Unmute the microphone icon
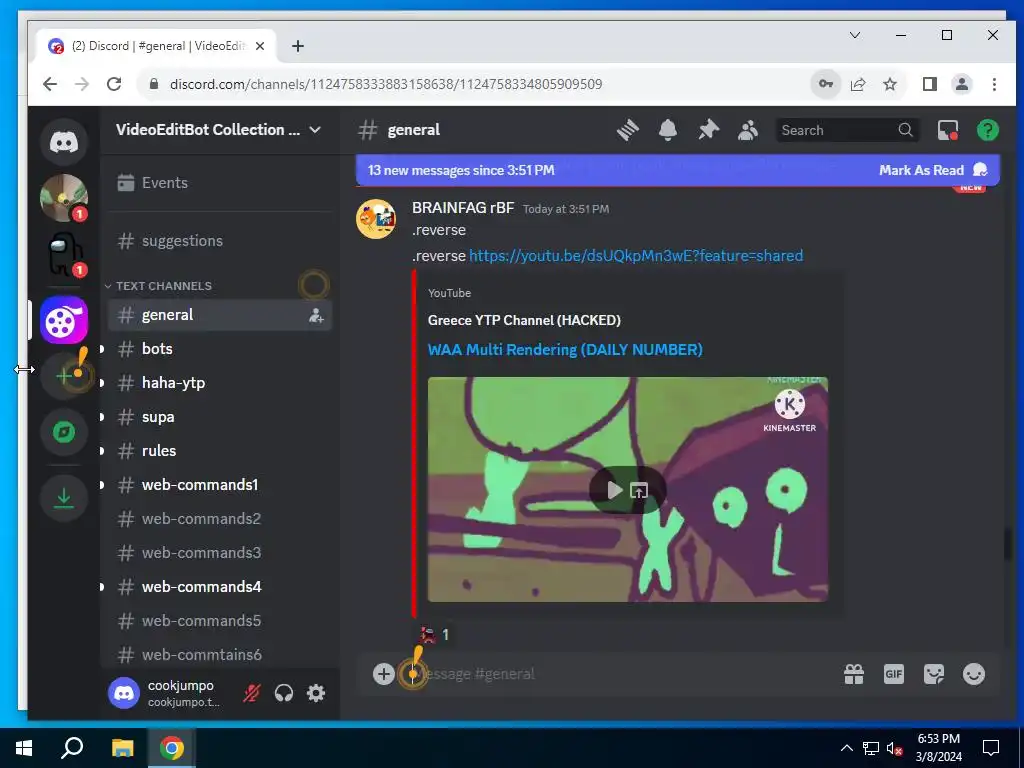The height and width of the screenshot is (768, 1024). click(x=251, y=693)
